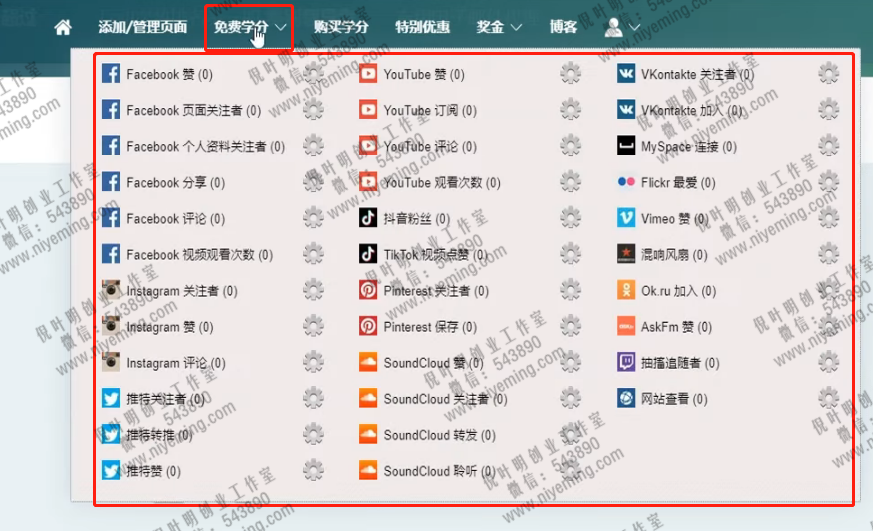Open the 博客 link

pos(563,27)
